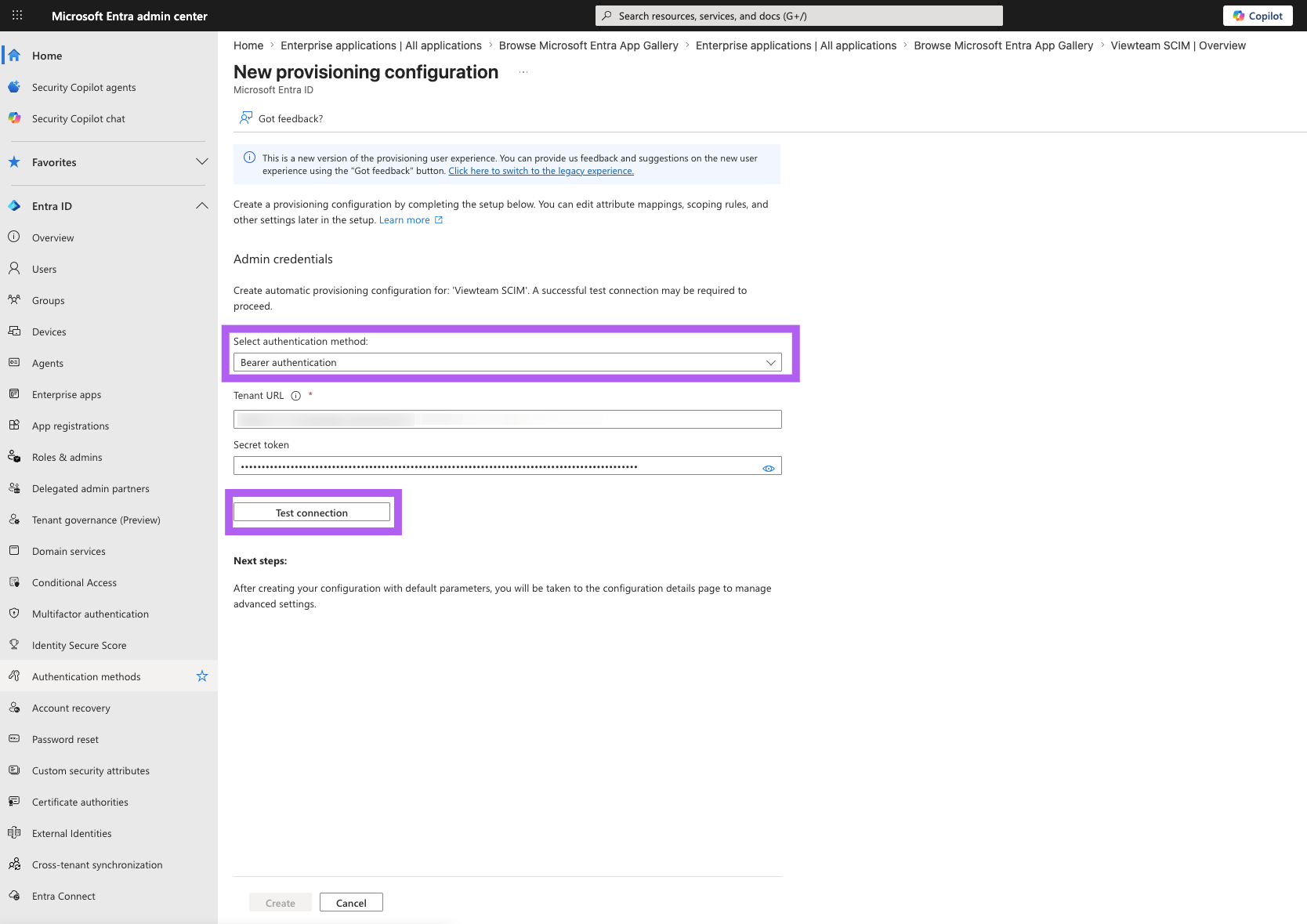The image size is (1307, 924).
Task: Click the Security Copilot chat icon
Action: click(x=14, y=118)
